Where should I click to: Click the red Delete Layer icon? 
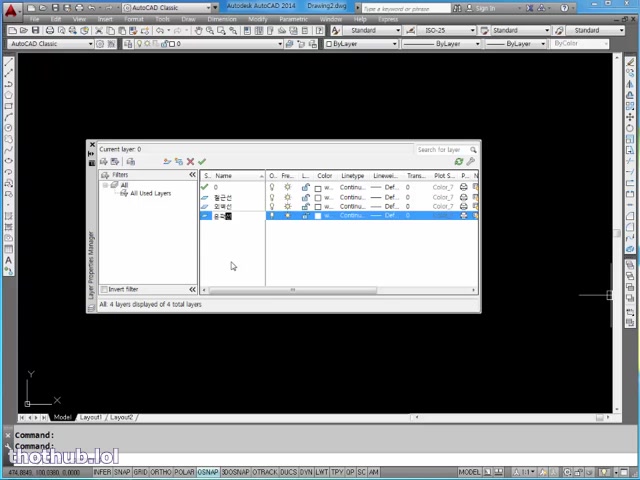click(x=190, y=162)
